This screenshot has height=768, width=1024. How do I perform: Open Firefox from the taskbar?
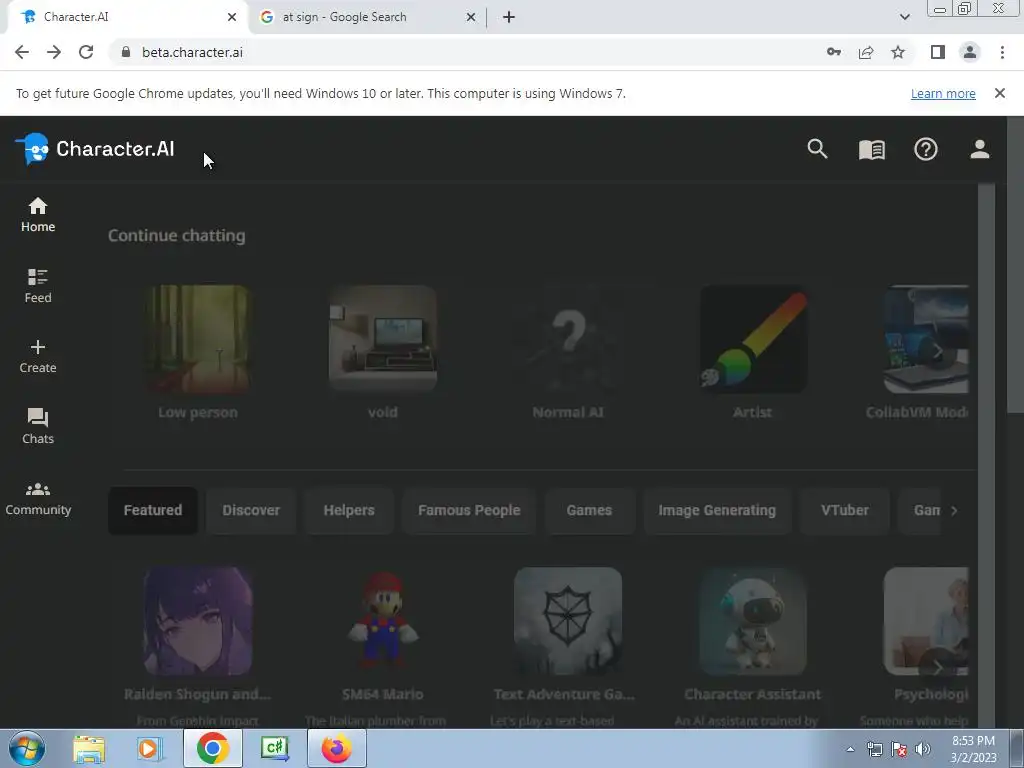(x=336, y=748)
